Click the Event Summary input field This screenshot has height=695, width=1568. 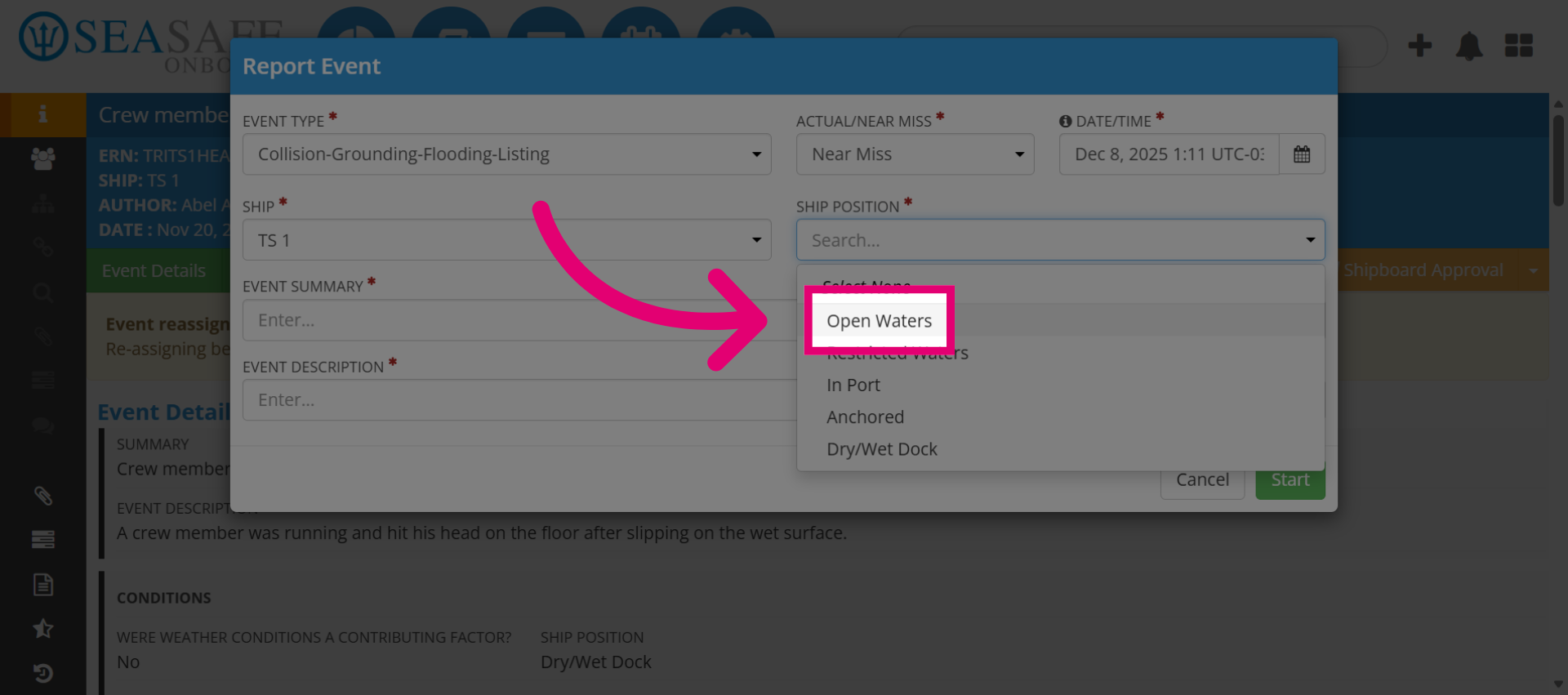(x=519, y=320)
